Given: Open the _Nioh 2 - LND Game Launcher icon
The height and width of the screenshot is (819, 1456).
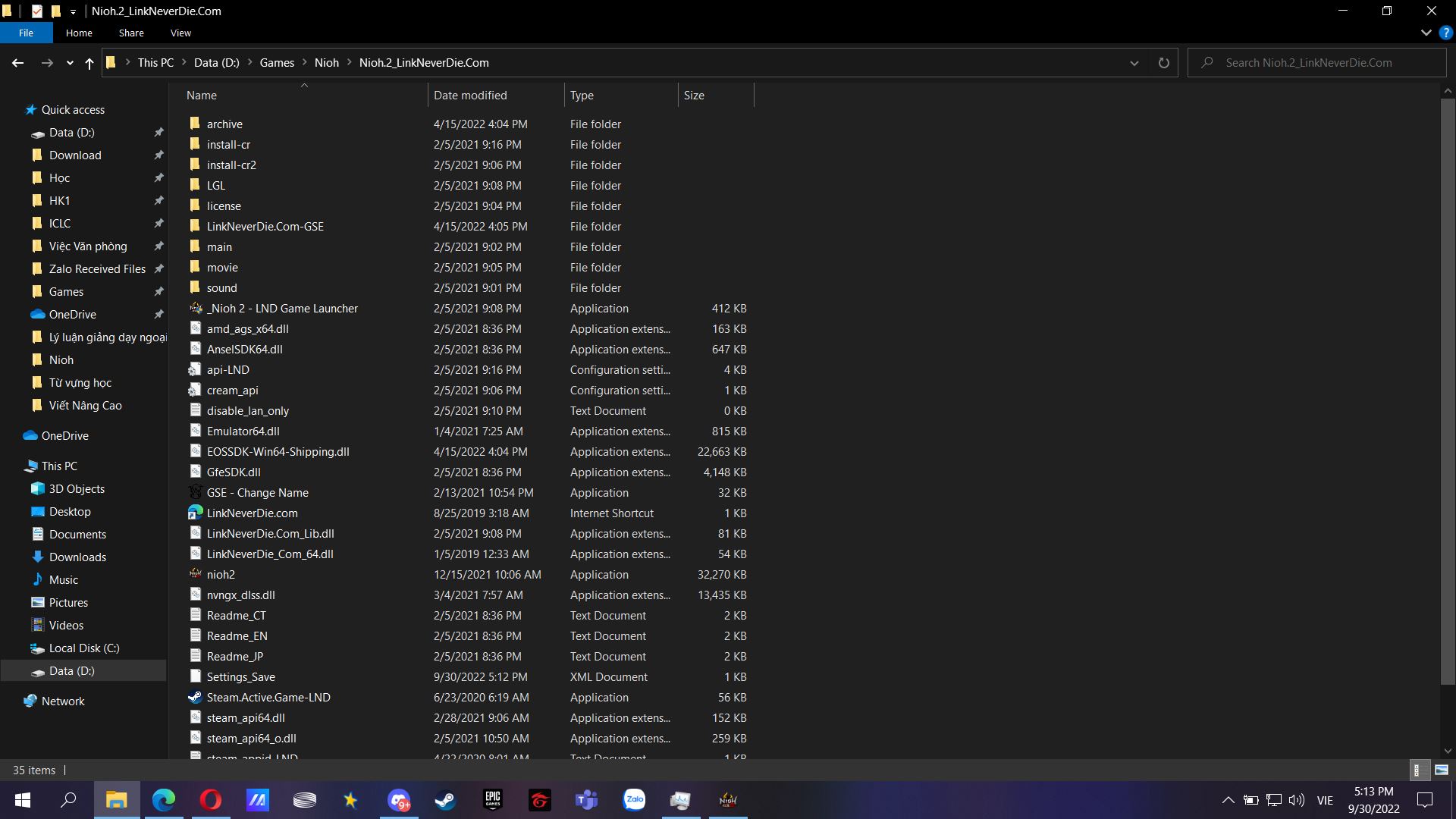Looking at the screenshot, I should (195, 308).
